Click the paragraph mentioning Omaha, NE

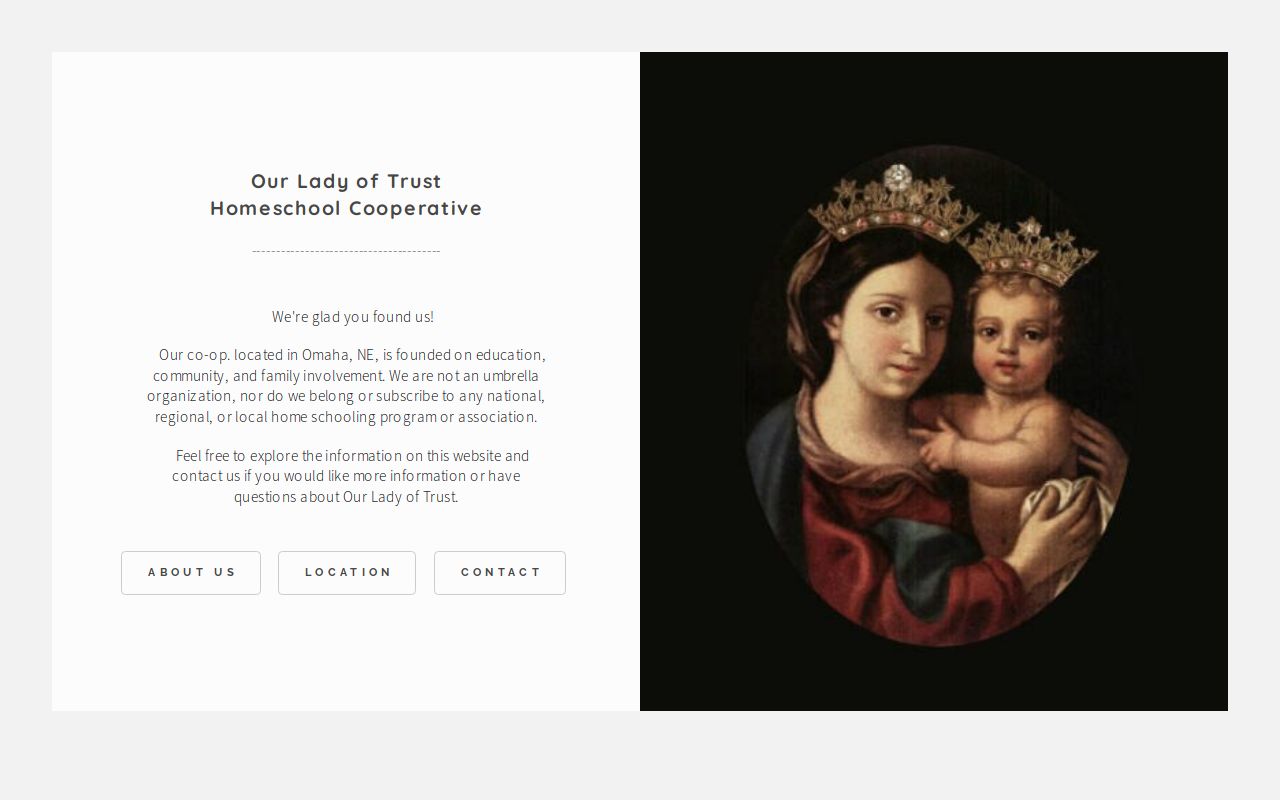(x=346, y=386)
